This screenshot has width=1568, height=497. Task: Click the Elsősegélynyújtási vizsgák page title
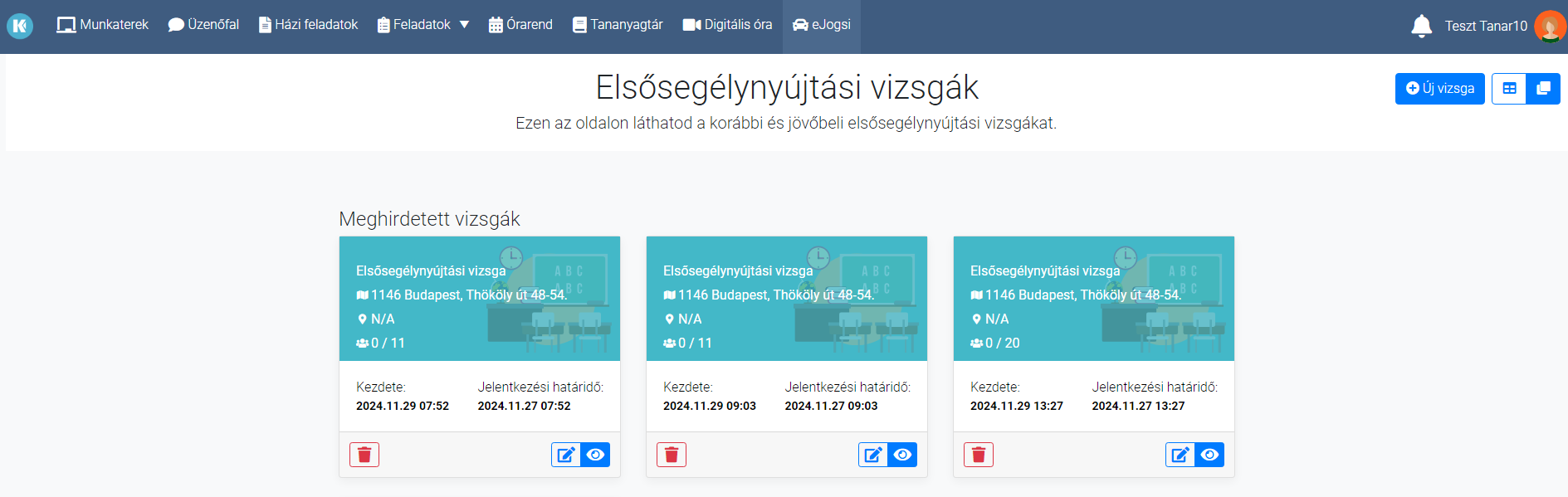click(x=787, y=87)
